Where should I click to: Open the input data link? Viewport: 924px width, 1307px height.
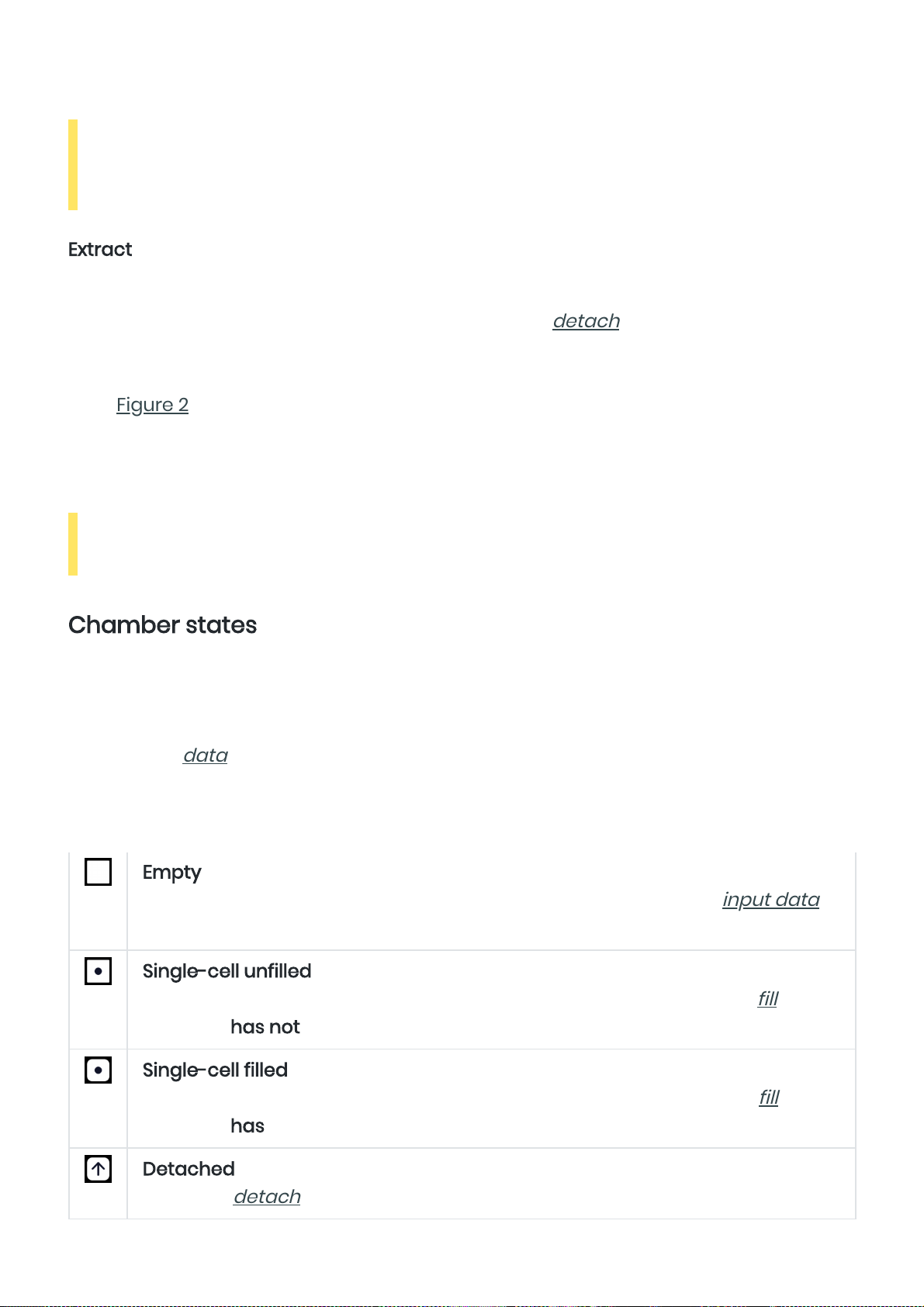pyautogui.click(x=771, y=900)
